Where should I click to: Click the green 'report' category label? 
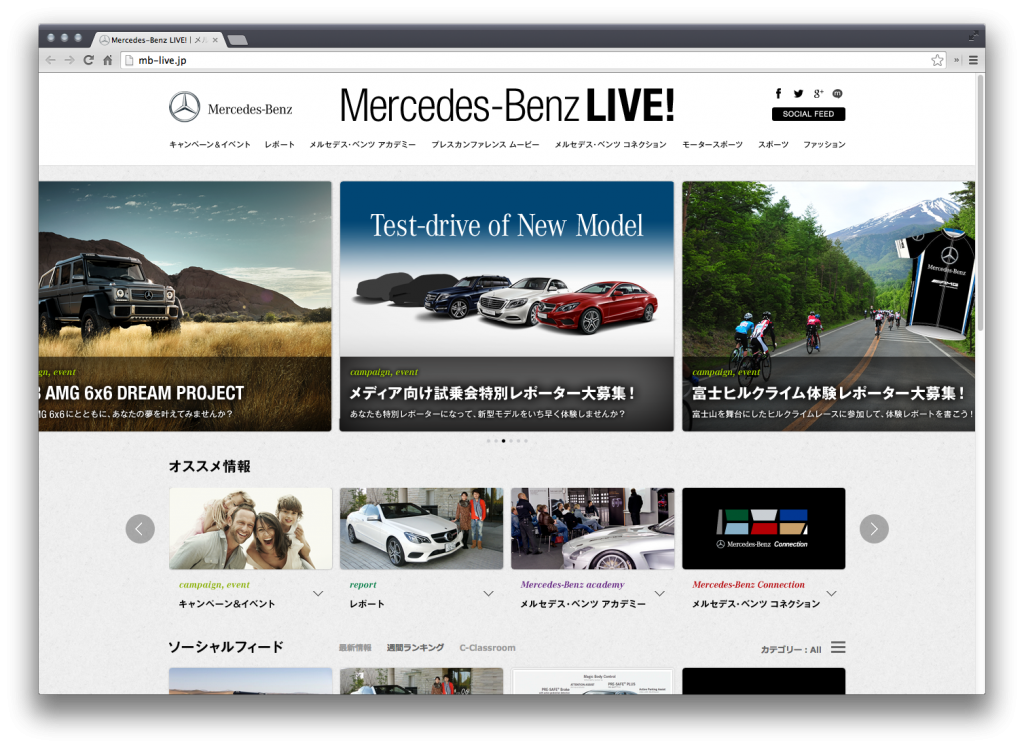pos(363,585)
